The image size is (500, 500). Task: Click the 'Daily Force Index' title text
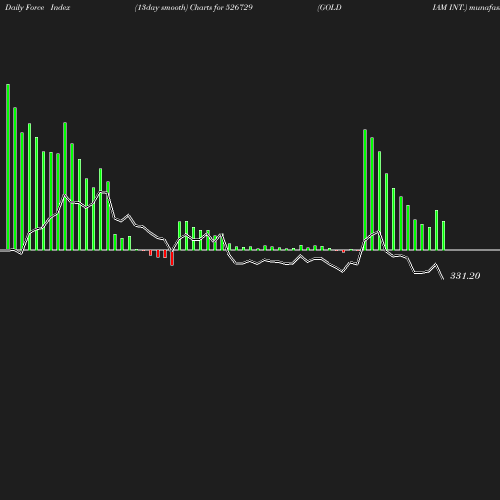(37, 7)
